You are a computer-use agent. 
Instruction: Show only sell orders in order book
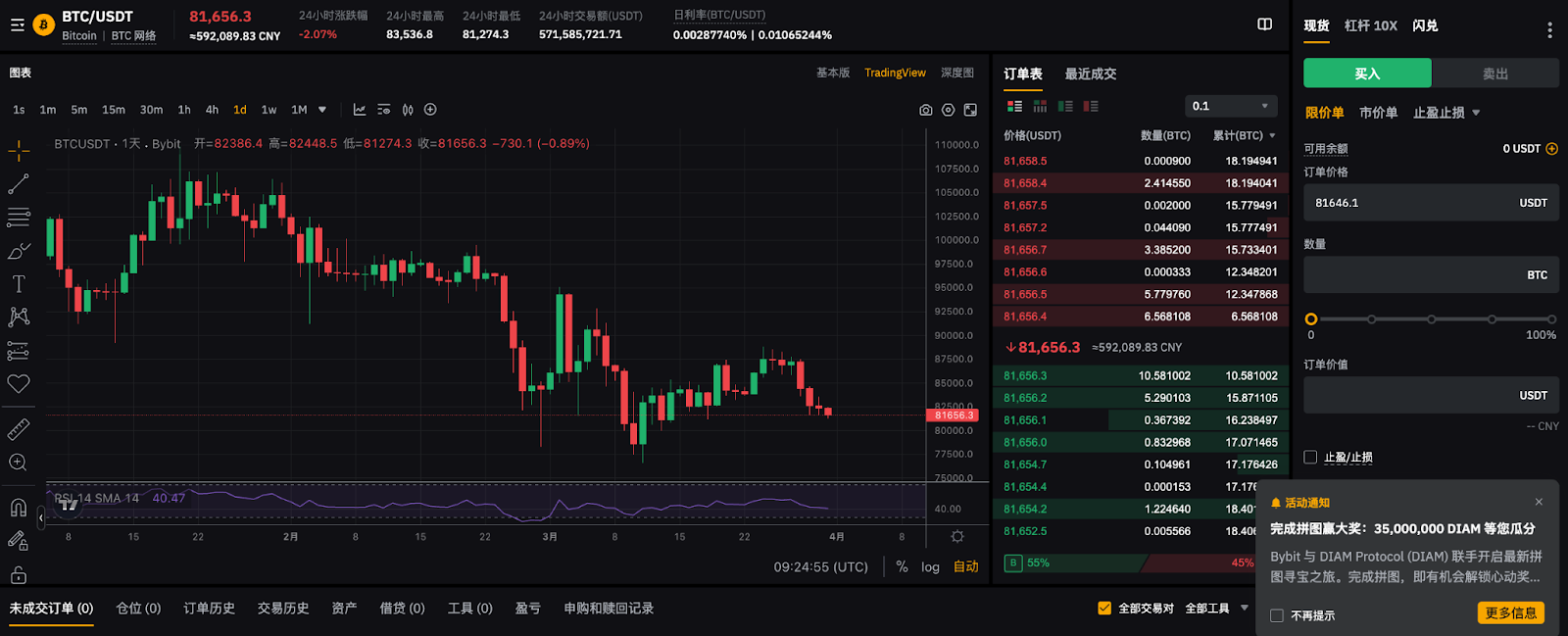pos(1091,106)
